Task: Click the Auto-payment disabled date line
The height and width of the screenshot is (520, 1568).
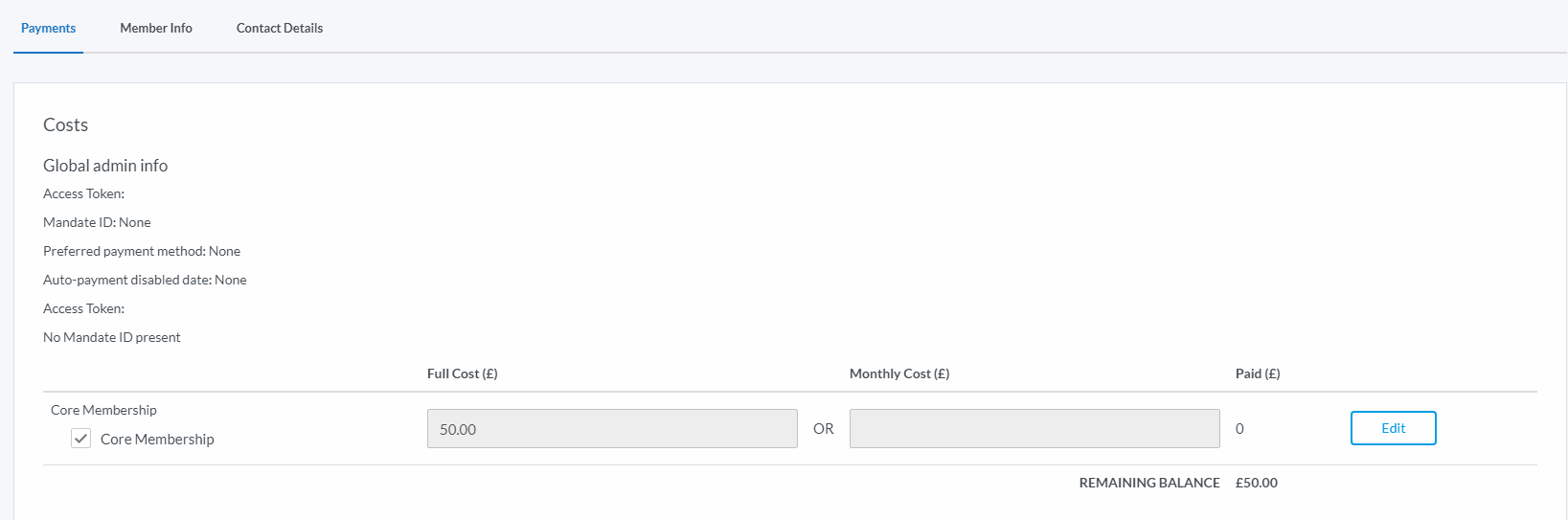Action: 145,280
